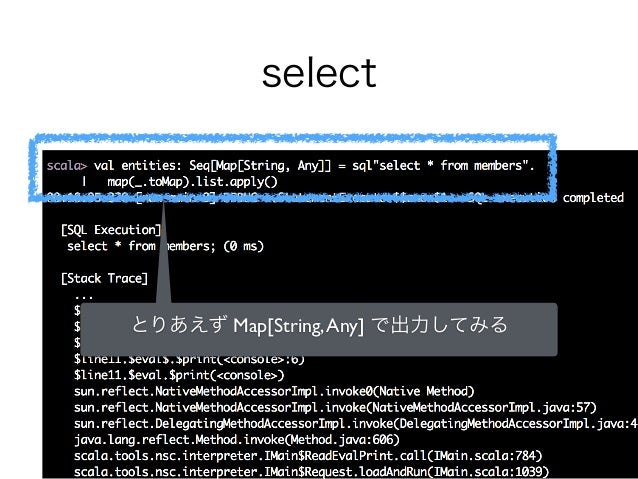Click the 'NativeMethodAccessorImpl.invoke0(Native Method)' line

274,392
